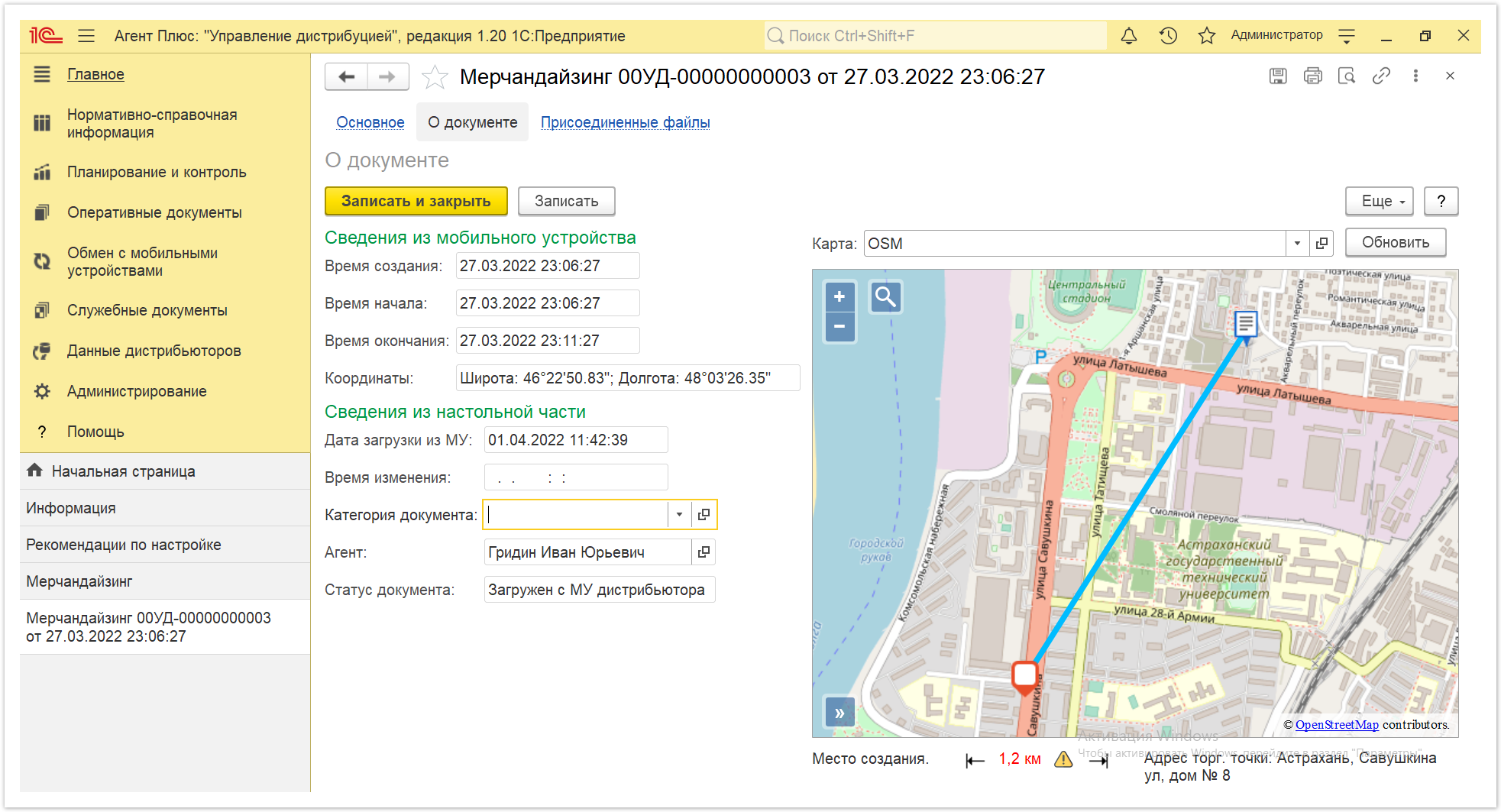
Task: Click the Дата загрузки из МУ field
Action: pos(576,440)
